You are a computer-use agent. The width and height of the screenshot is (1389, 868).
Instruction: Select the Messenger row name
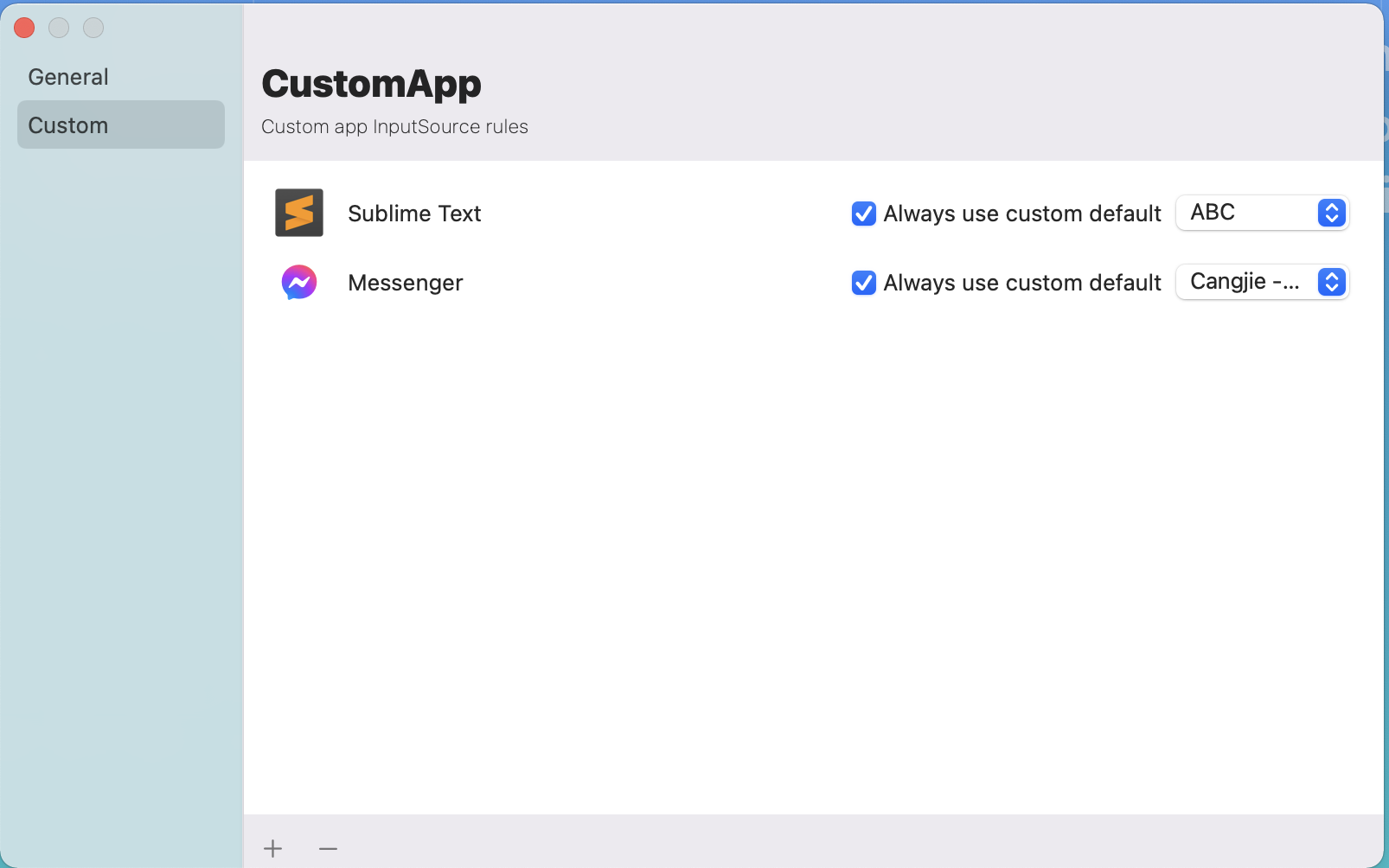tap(405, 283)
